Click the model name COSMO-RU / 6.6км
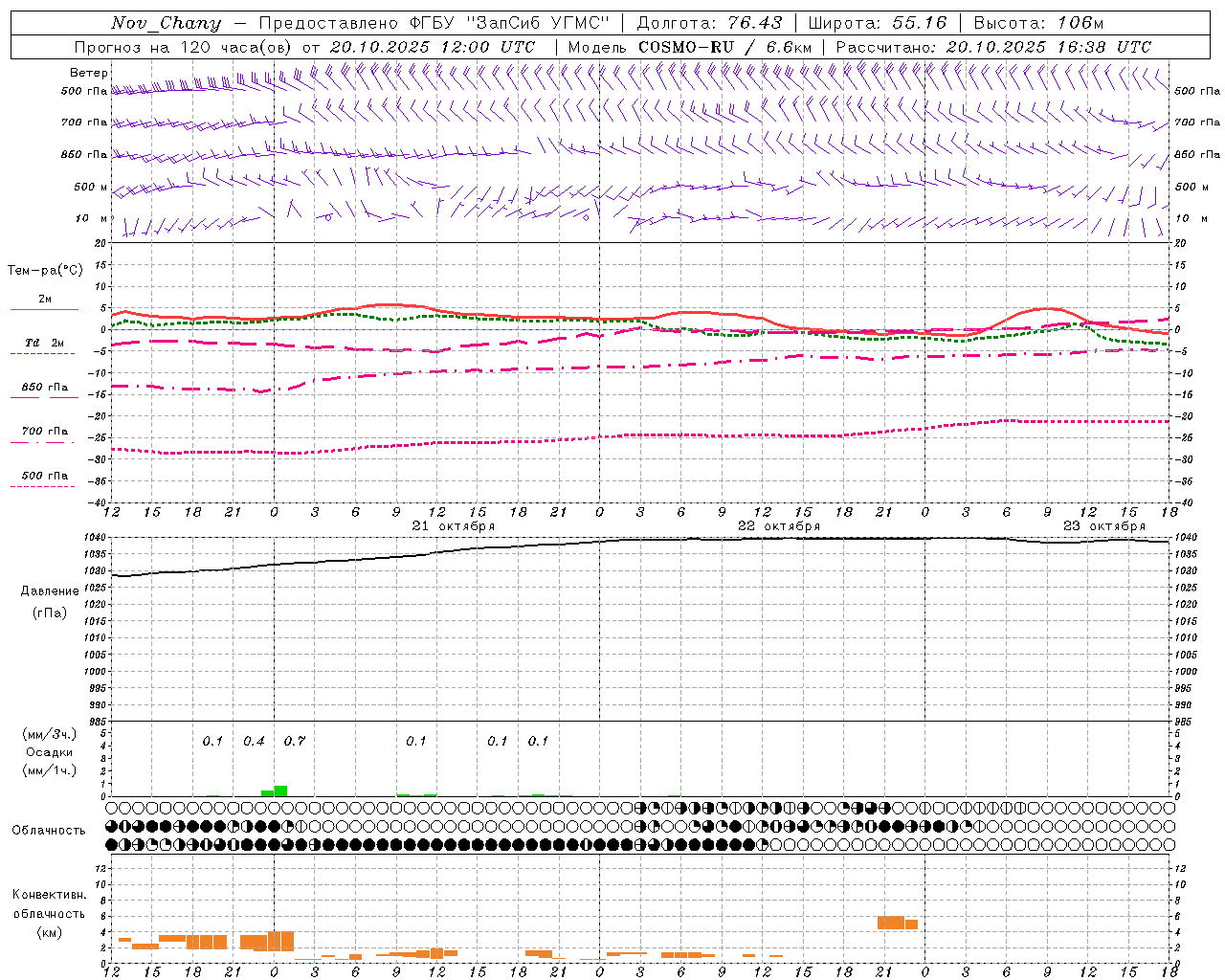This screenshot has height=980, width=1225. (x=724, y=47)
